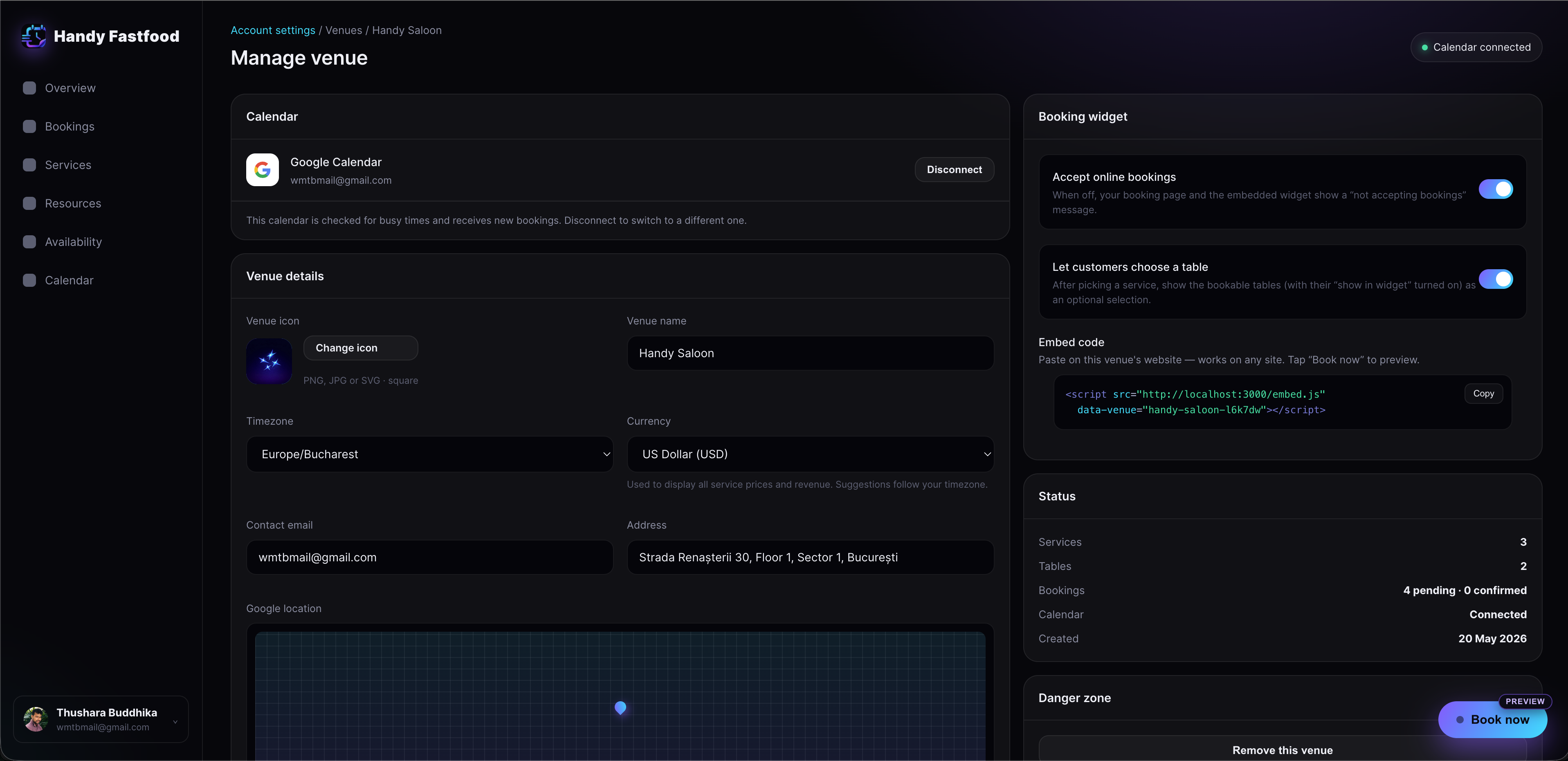
Task: Click the Google Calendar logo icon
Action: (x=262, y=169)
